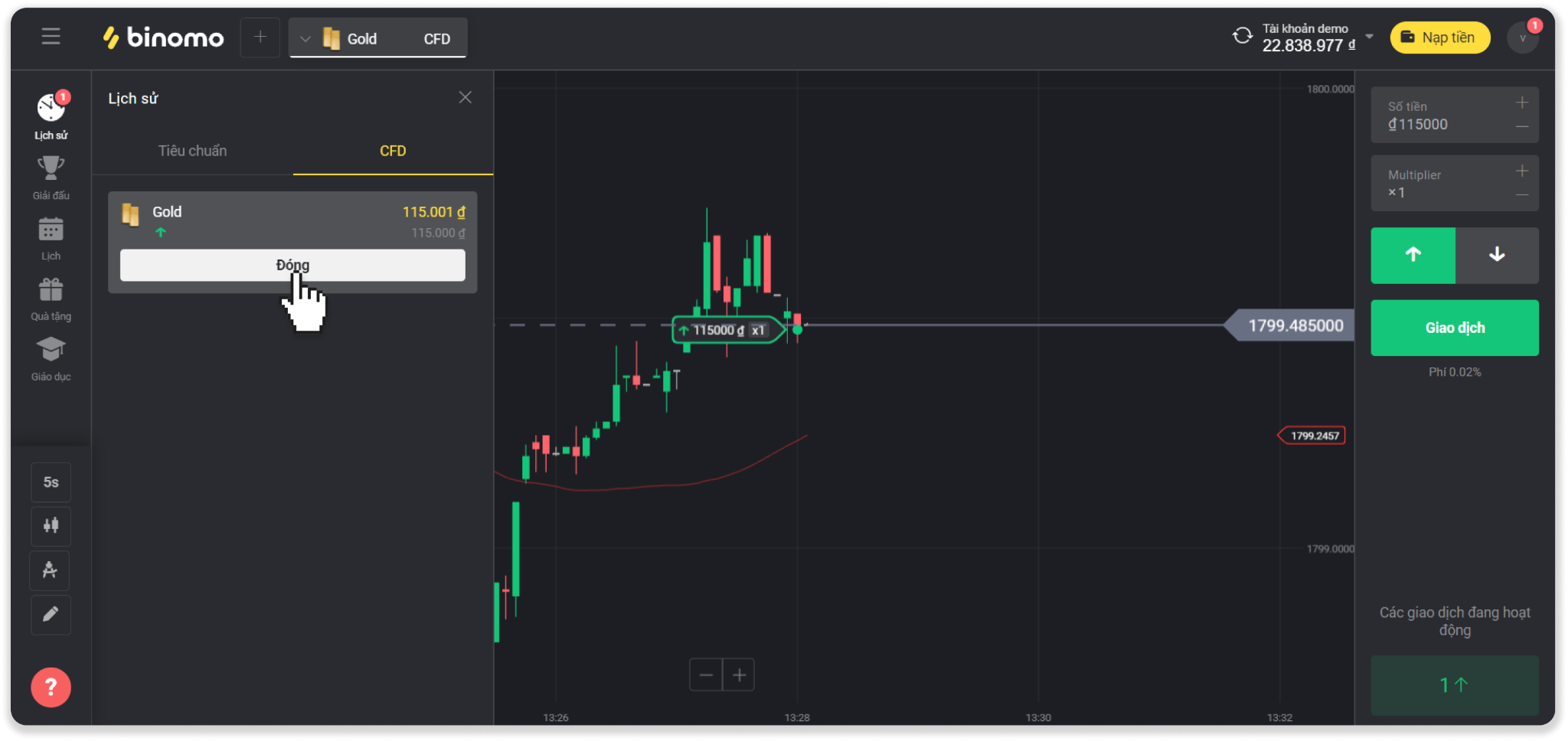This screenshot has width=1568, height=741.
Task: Click the green Giao dịch button
Action: 1455,328
